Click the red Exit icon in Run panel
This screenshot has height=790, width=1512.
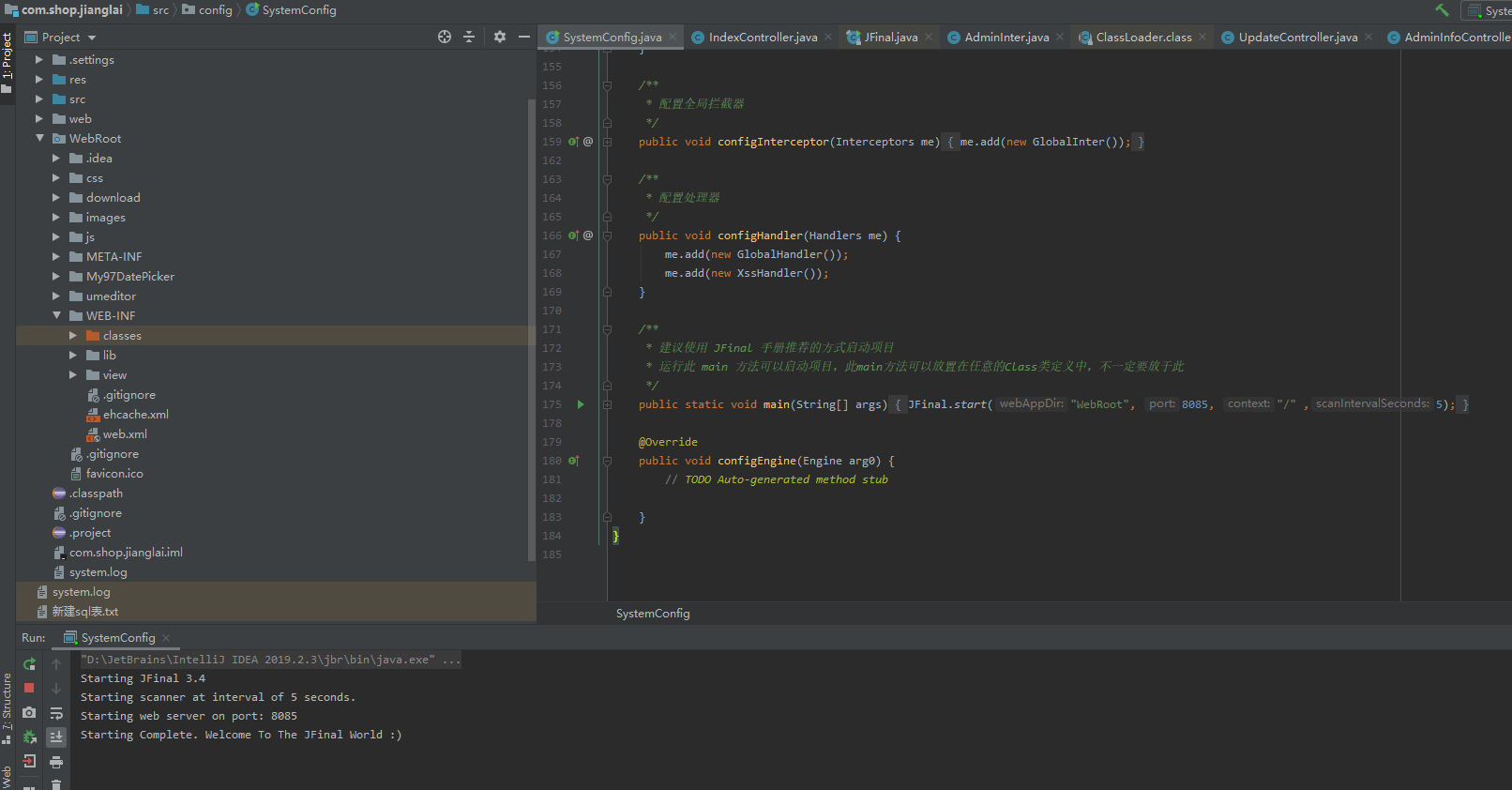29,762
